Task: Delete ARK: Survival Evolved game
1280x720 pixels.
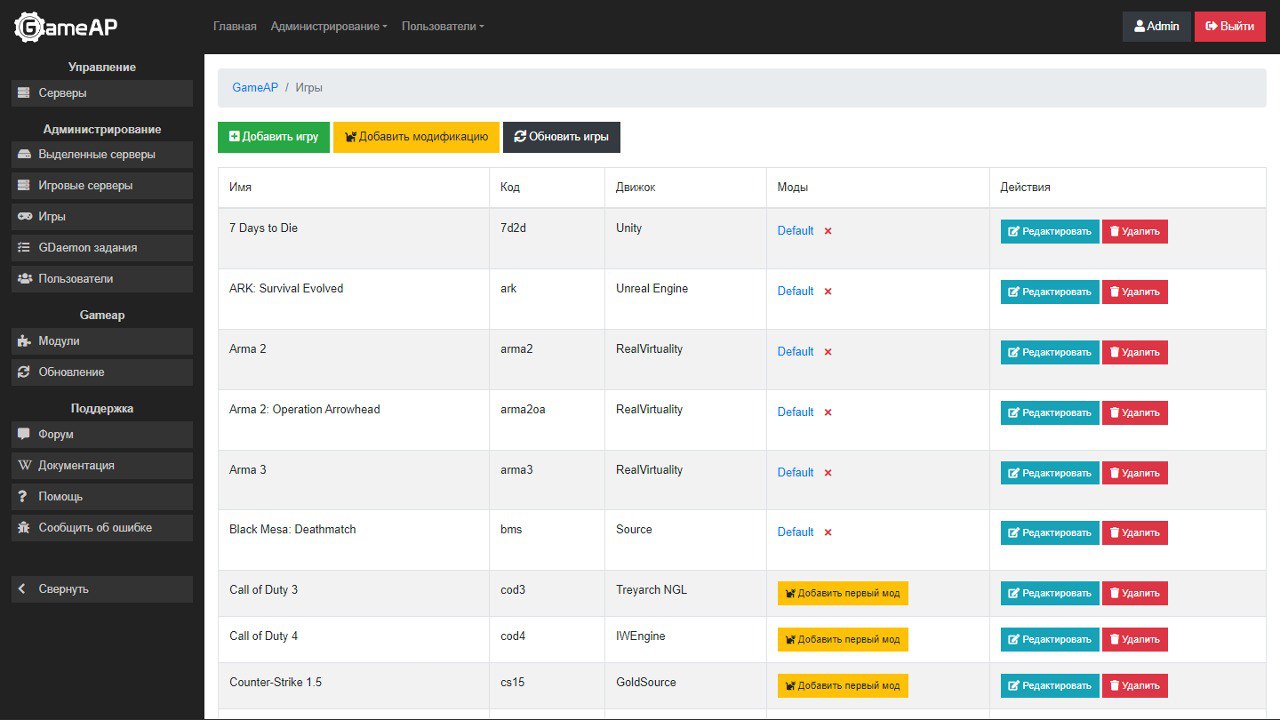Action: [x=1135, y=292]
